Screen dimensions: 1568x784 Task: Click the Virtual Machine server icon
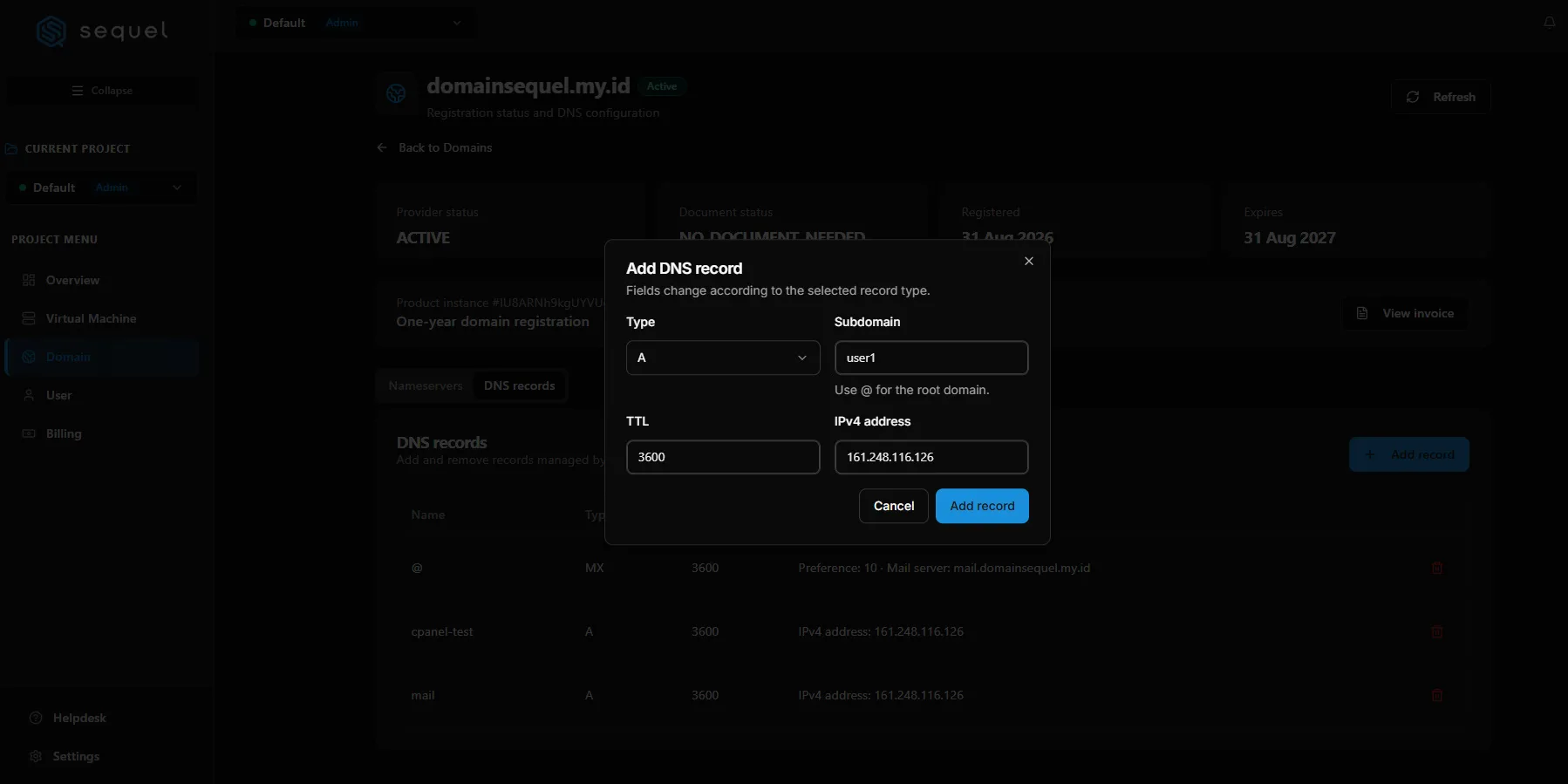[29, 318]
